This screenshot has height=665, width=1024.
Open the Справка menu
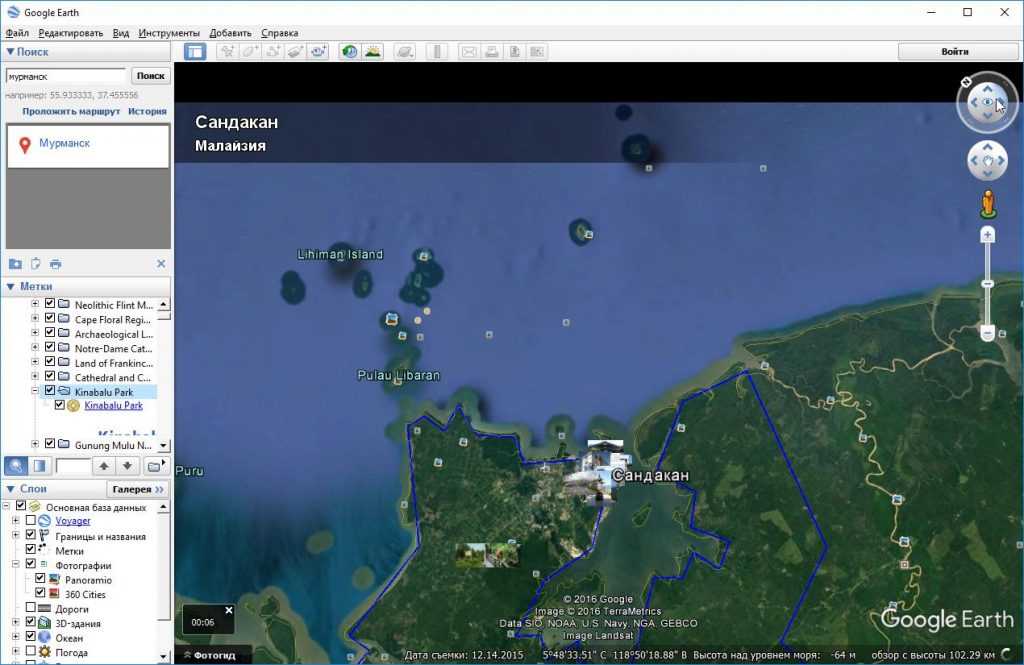point(280,33)
